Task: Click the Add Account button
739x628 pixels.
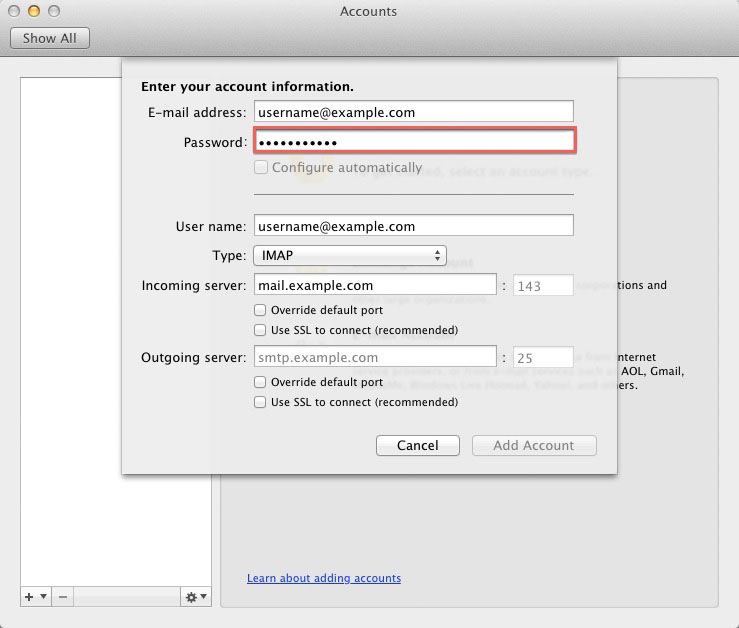Action: click(534, 446)
